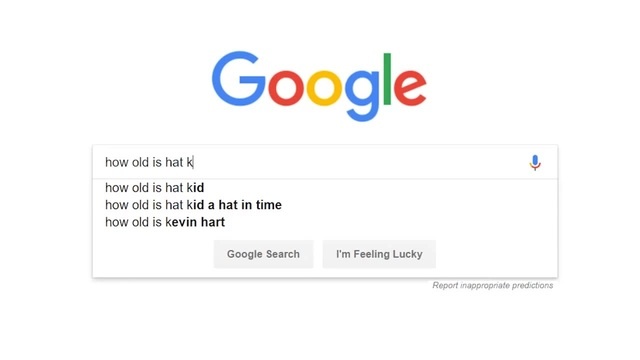The image size is (640, 360).
Task: Click the first red o in Google logo
Action: pos(286,88)
